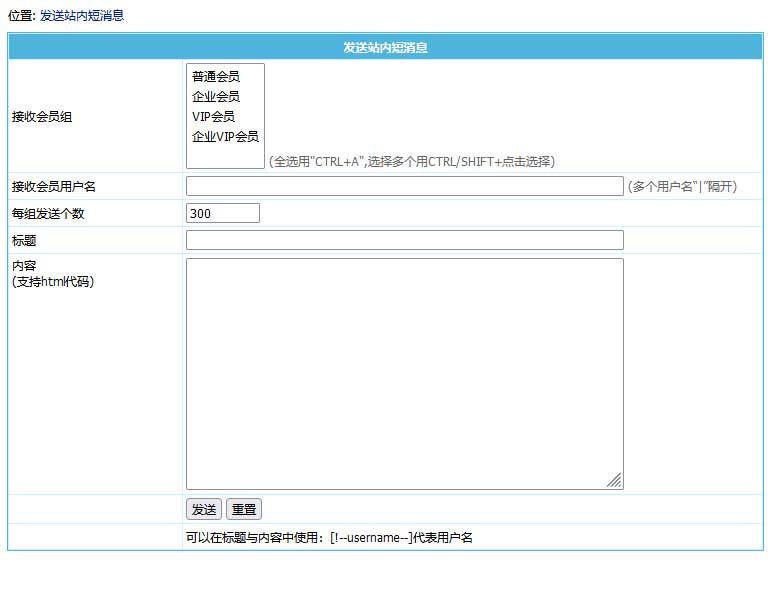Click the 每组发送个数 field showing 300
770x595 pixels.
click(x=222, y=213)
